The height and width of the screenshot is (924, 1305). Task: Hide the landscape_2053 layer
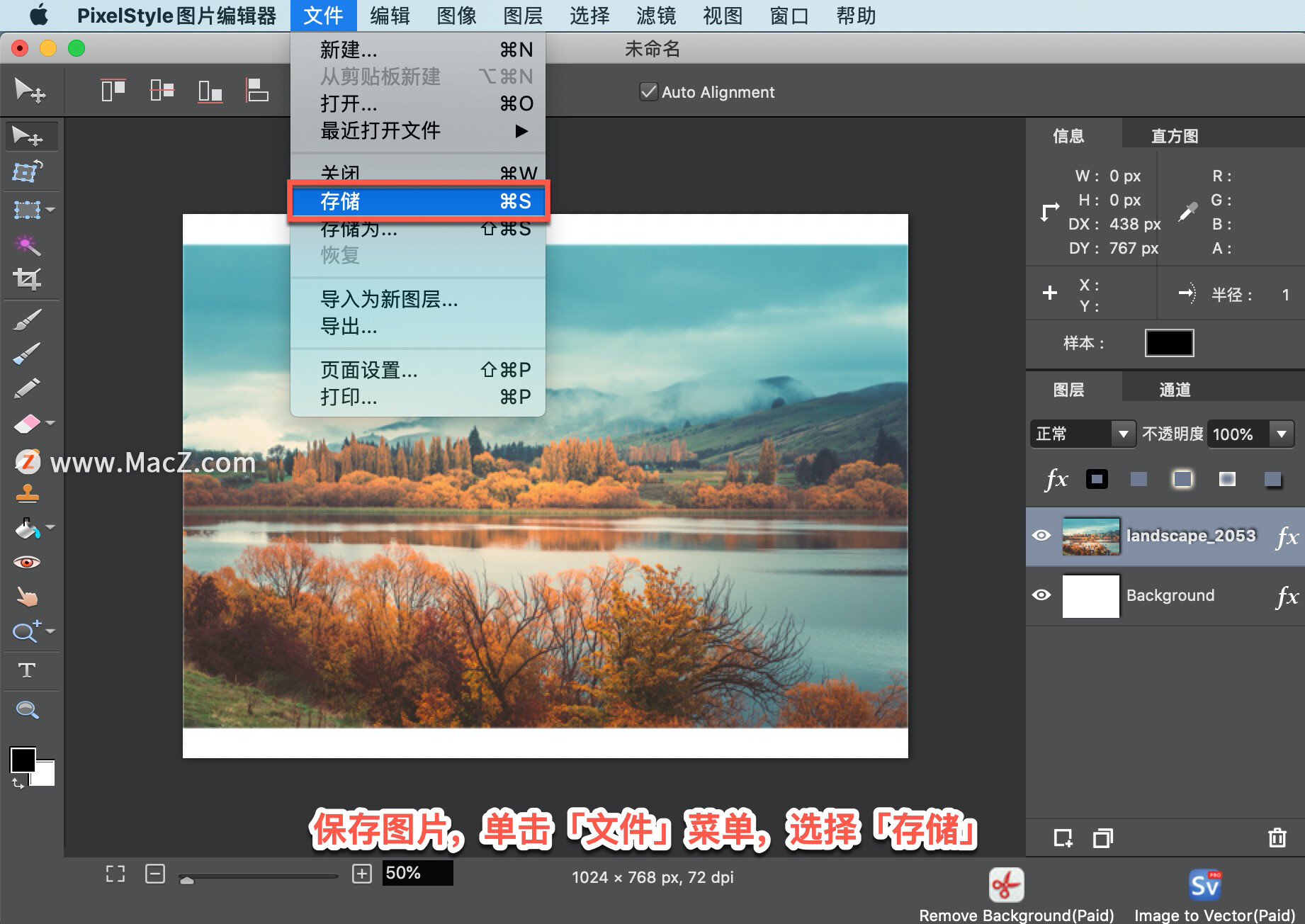(1042, 536)
